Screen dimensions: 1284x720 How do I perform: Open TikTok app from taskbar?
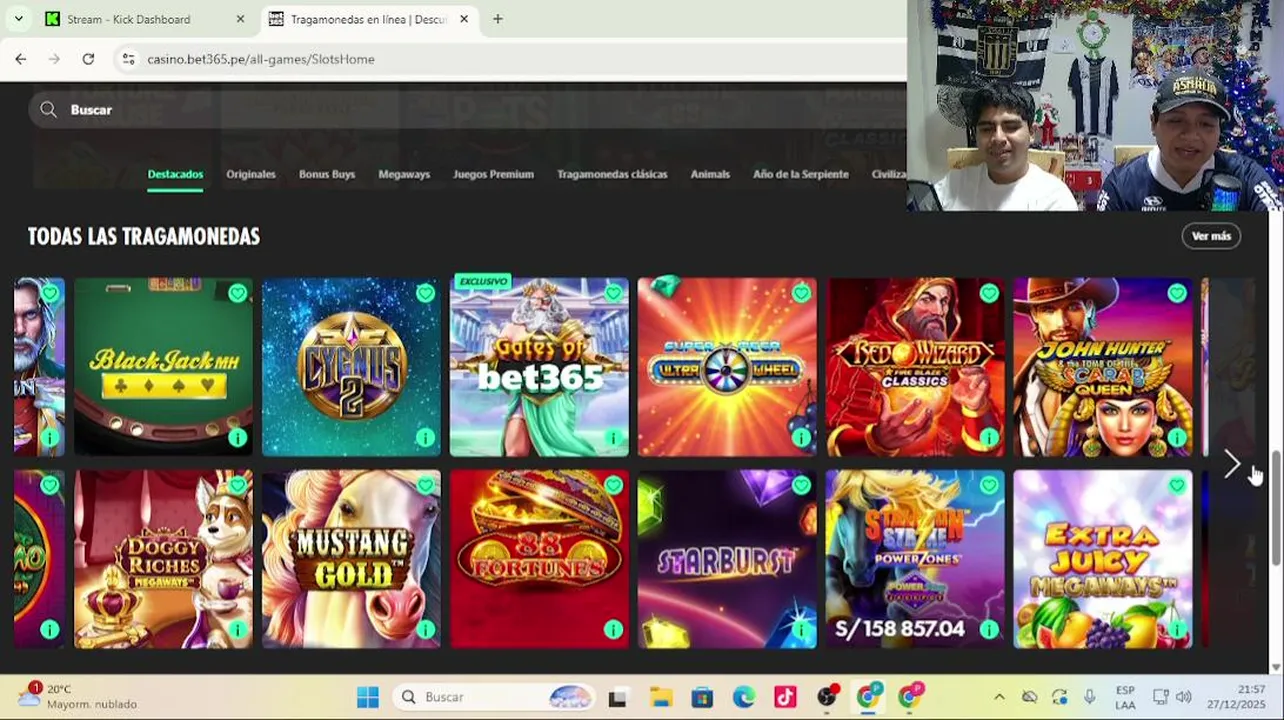click(785, 697)
